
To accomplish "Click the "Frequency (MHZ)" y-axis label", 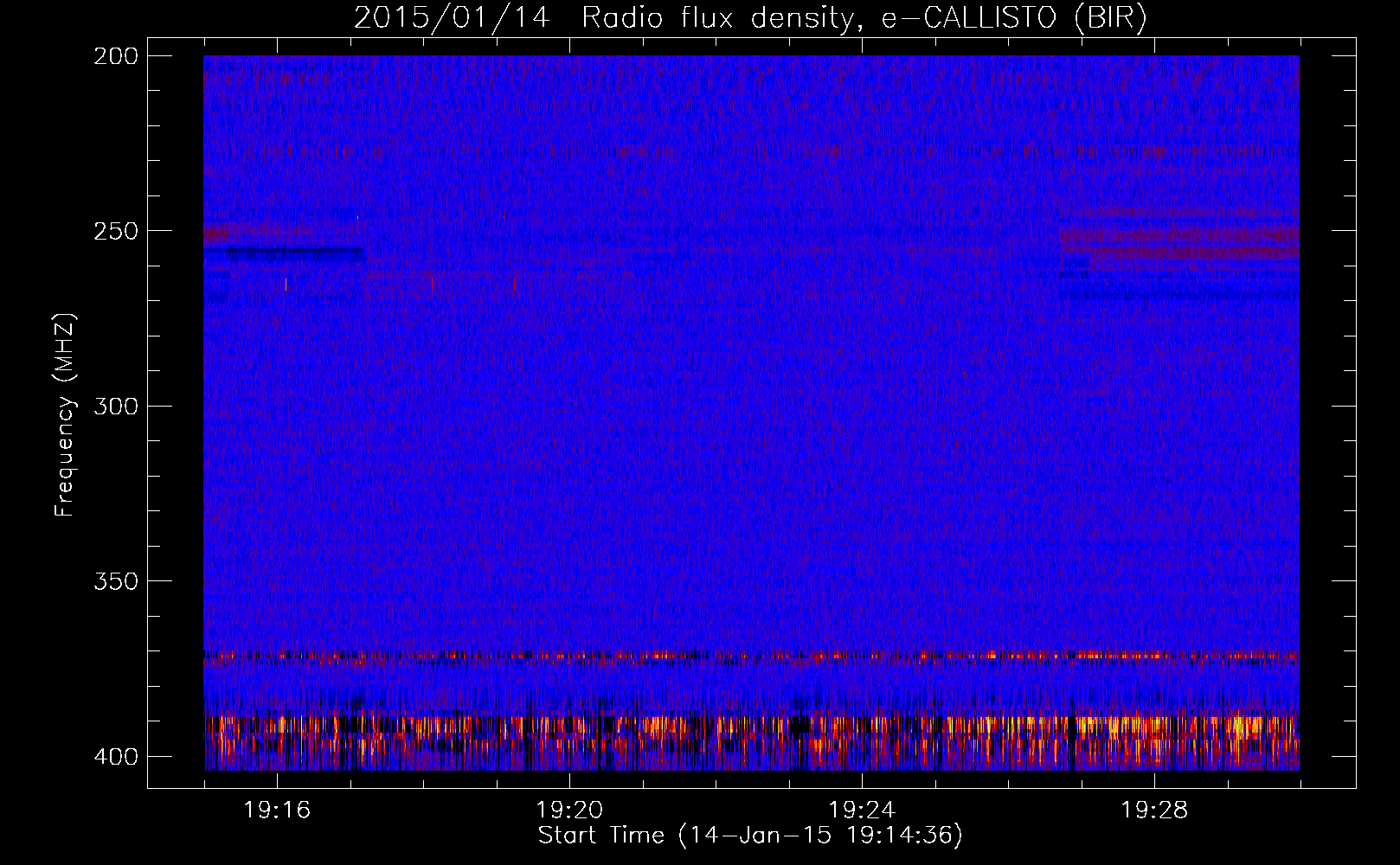I will pos(65,414).
